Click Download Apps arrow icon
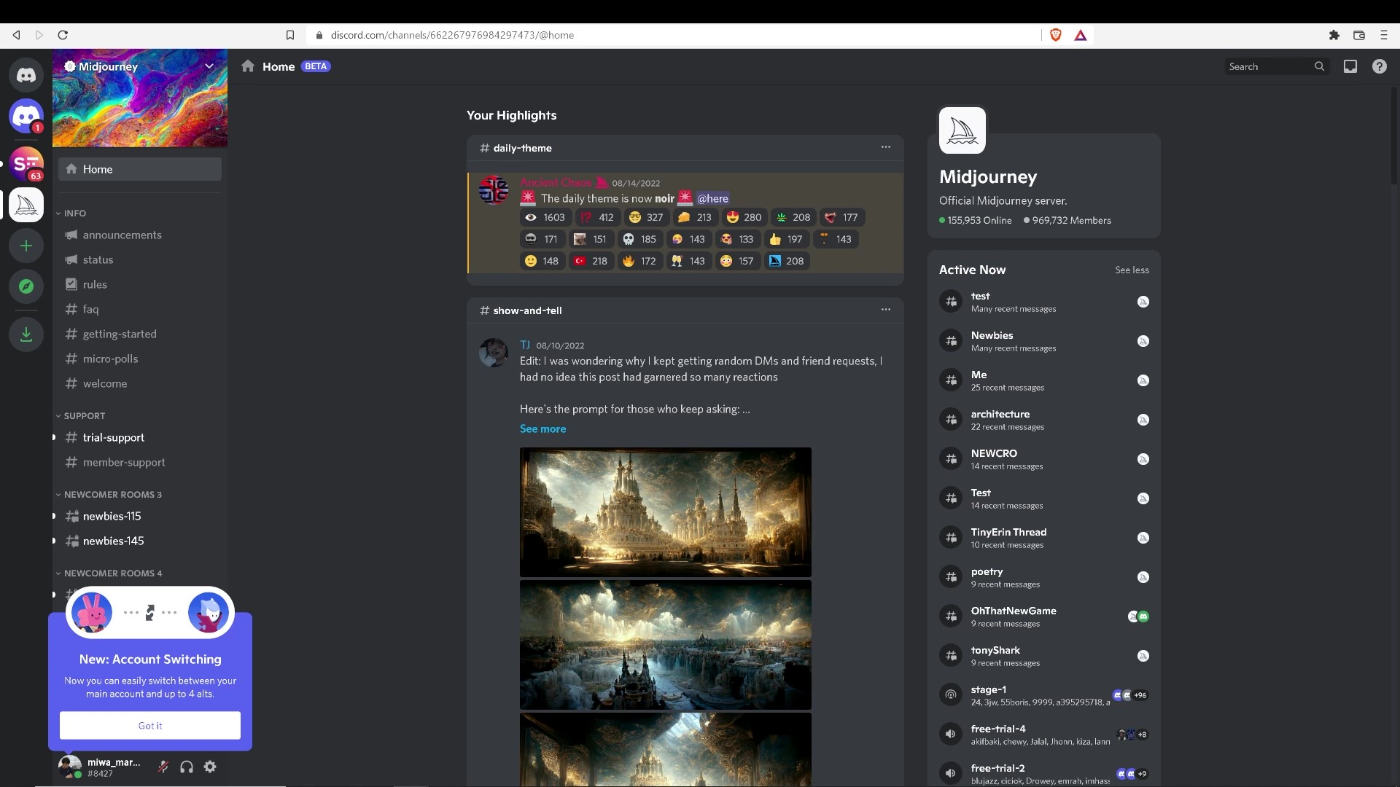The width and height of the screenshot is (1400, 787). [26, 334]
